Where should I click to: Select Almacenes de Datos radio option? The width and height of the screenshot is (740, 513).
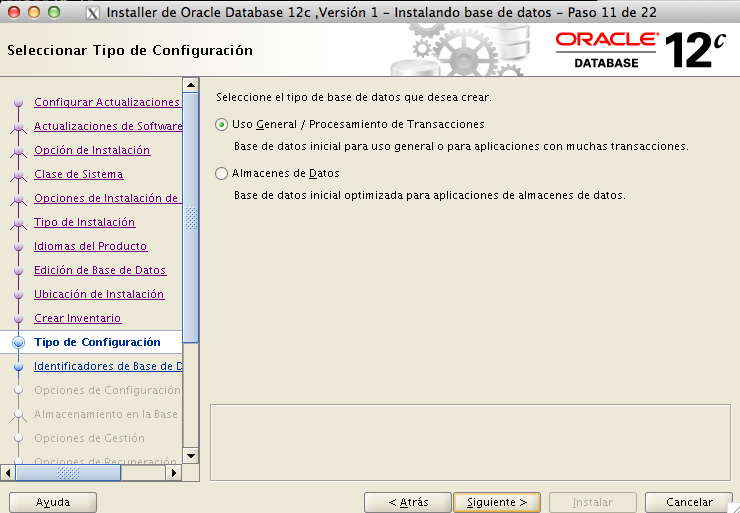click(221, 174)
